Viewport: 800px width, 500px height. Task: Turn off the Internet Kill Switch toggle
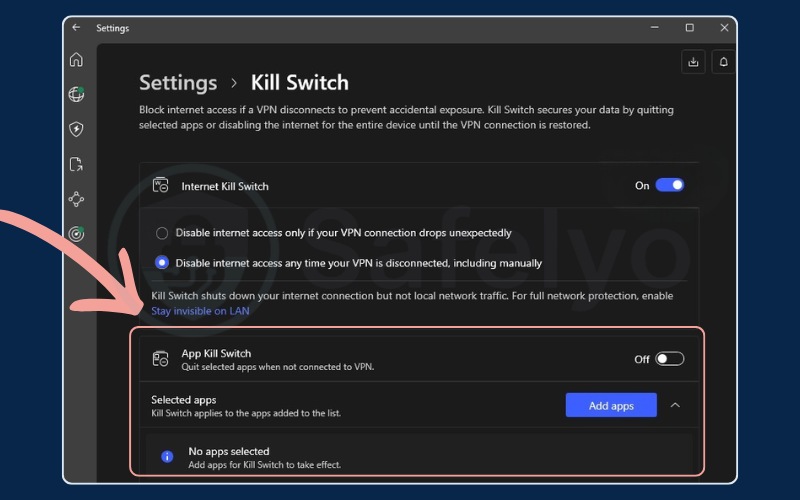pos(669,185)
